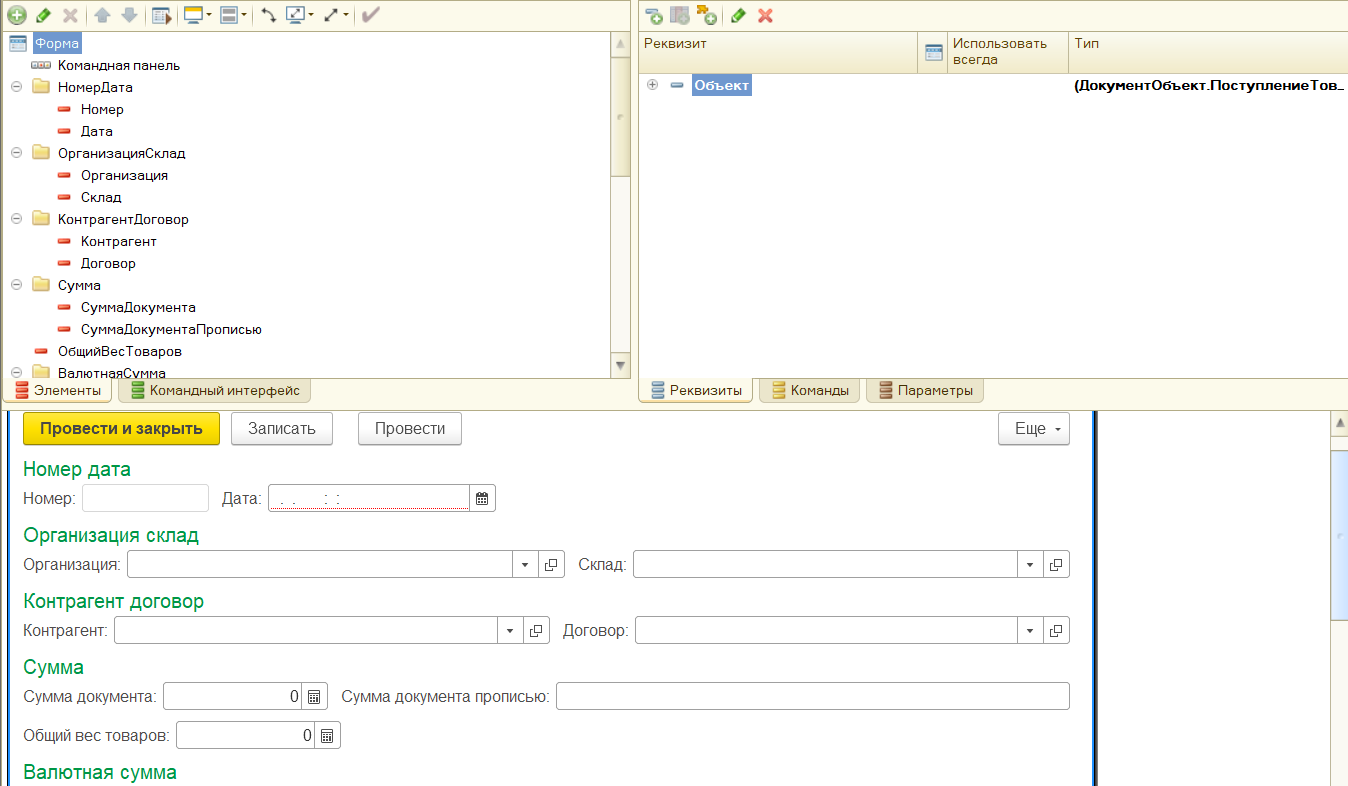Click calculator icon in Общий вес товаров
1348x786 pixels.
point(327,736)
